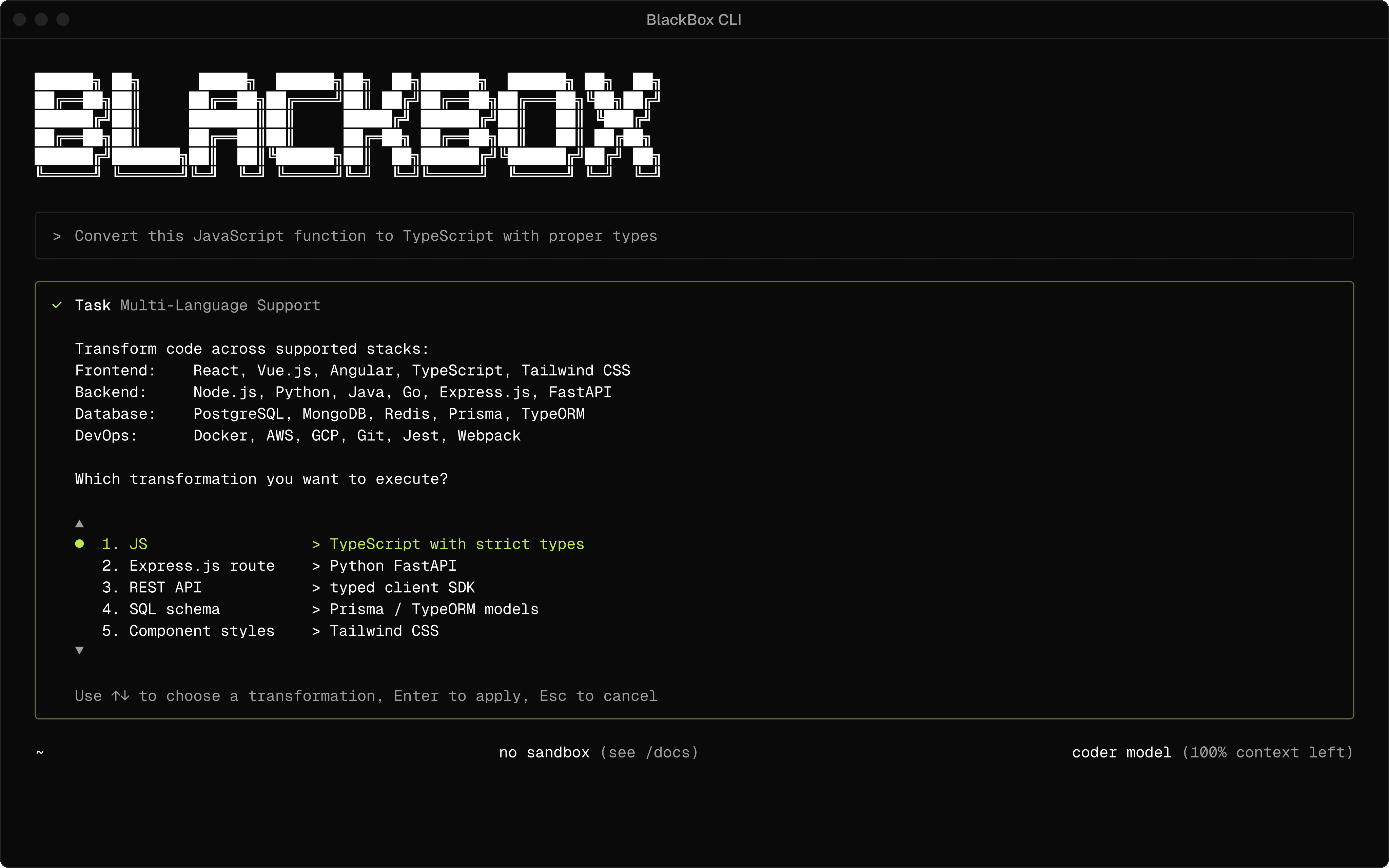The image size is (1389, 868).
Task: Select Component styles to Tailwind CSS
Action: (201, 631)
